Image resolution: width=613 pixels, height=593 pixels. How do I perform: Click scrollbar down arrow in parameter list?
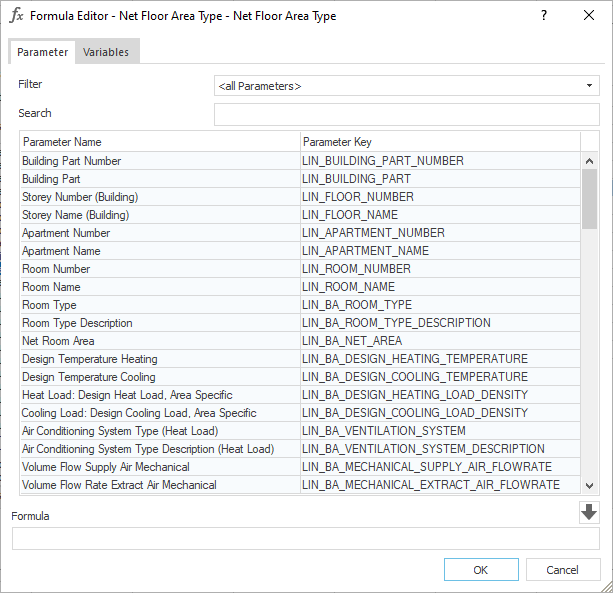590,486
